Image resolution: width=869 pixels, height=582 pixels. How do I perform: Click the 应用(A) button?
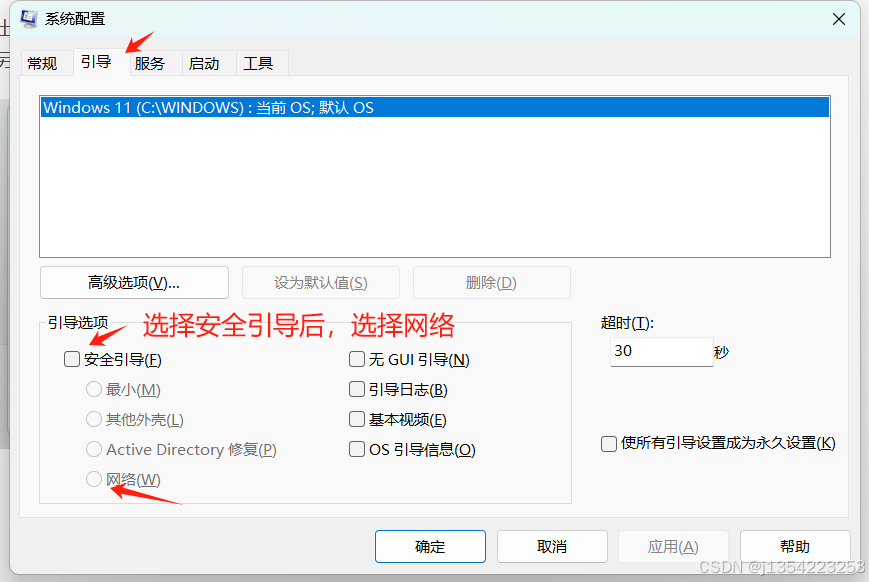coord(673,547)
